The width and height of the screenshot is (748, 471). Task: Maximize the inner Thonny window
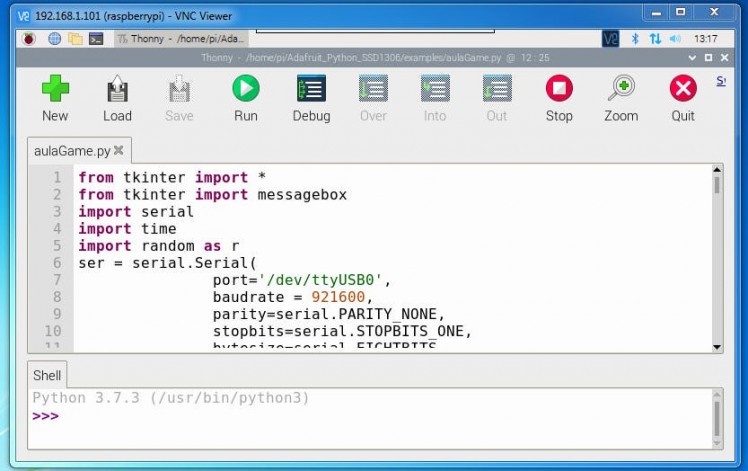pyautogui.click(x=708, y=58)
